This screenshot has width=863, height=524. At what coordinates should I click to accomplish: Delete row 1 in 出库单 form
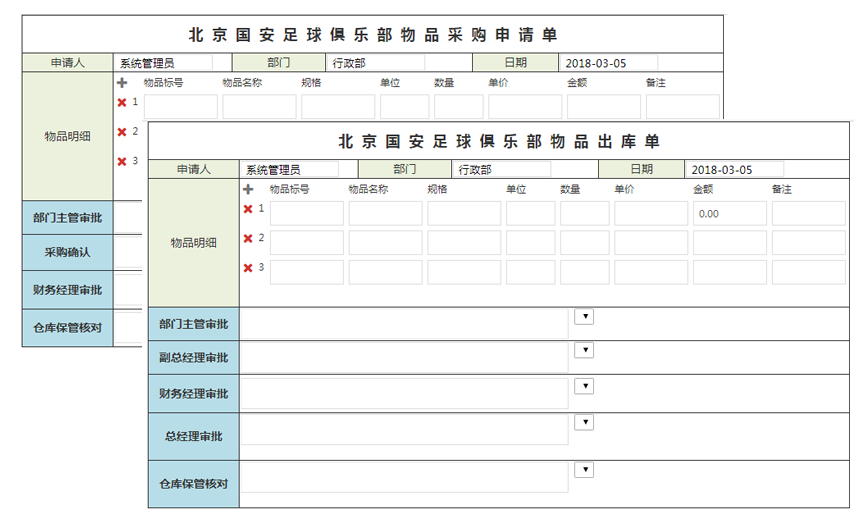pos(248,209)
